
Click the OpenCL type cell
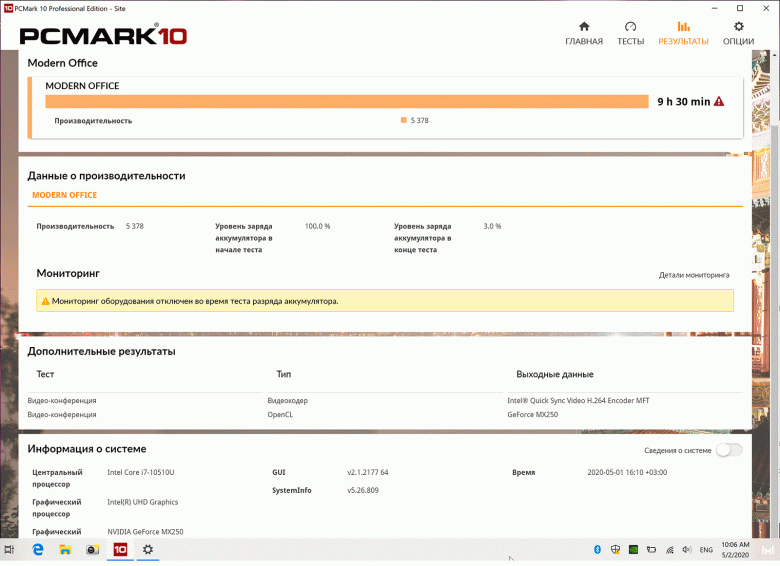pyautogui.click(x=280, y=414)
